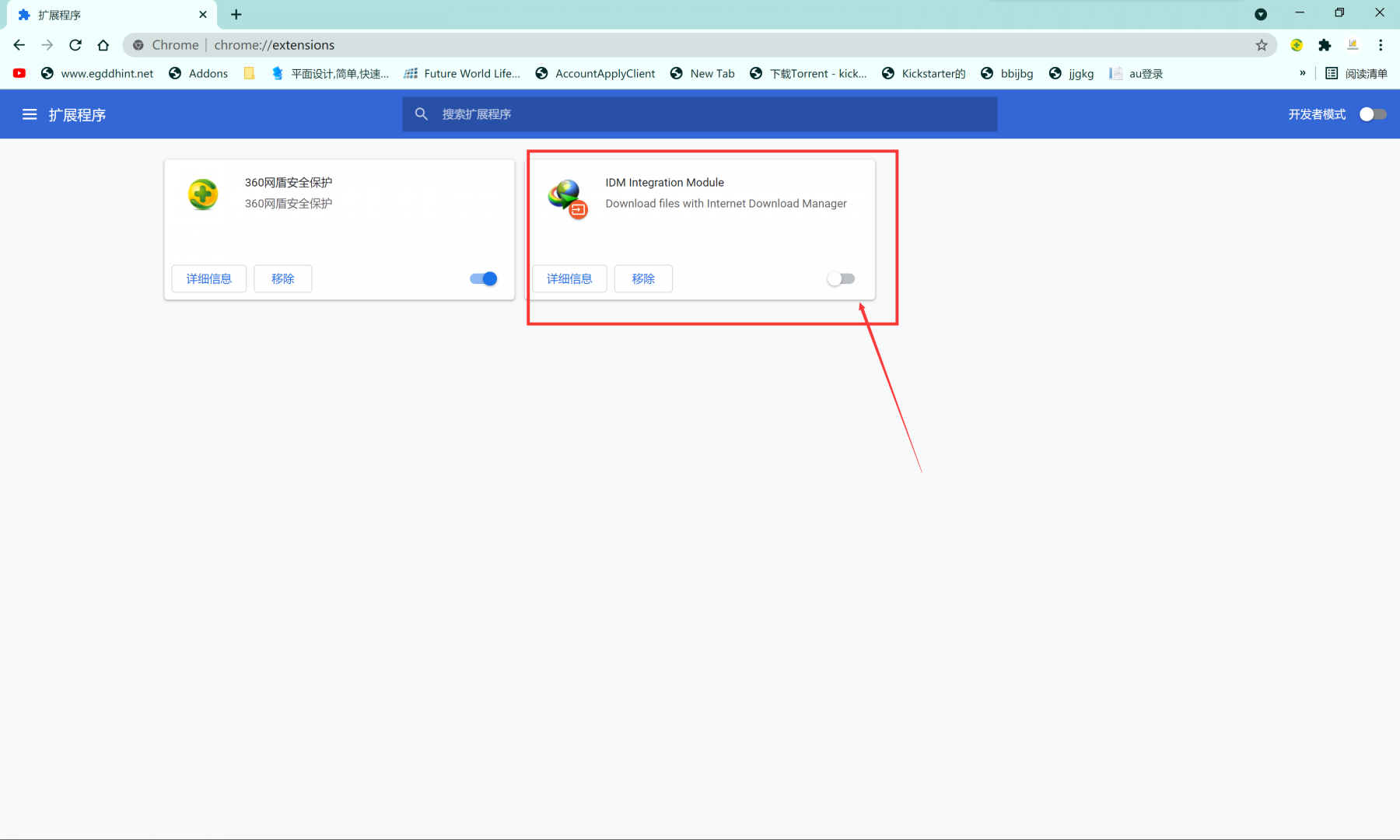Open a new tab with plus button

click(236, 14)
